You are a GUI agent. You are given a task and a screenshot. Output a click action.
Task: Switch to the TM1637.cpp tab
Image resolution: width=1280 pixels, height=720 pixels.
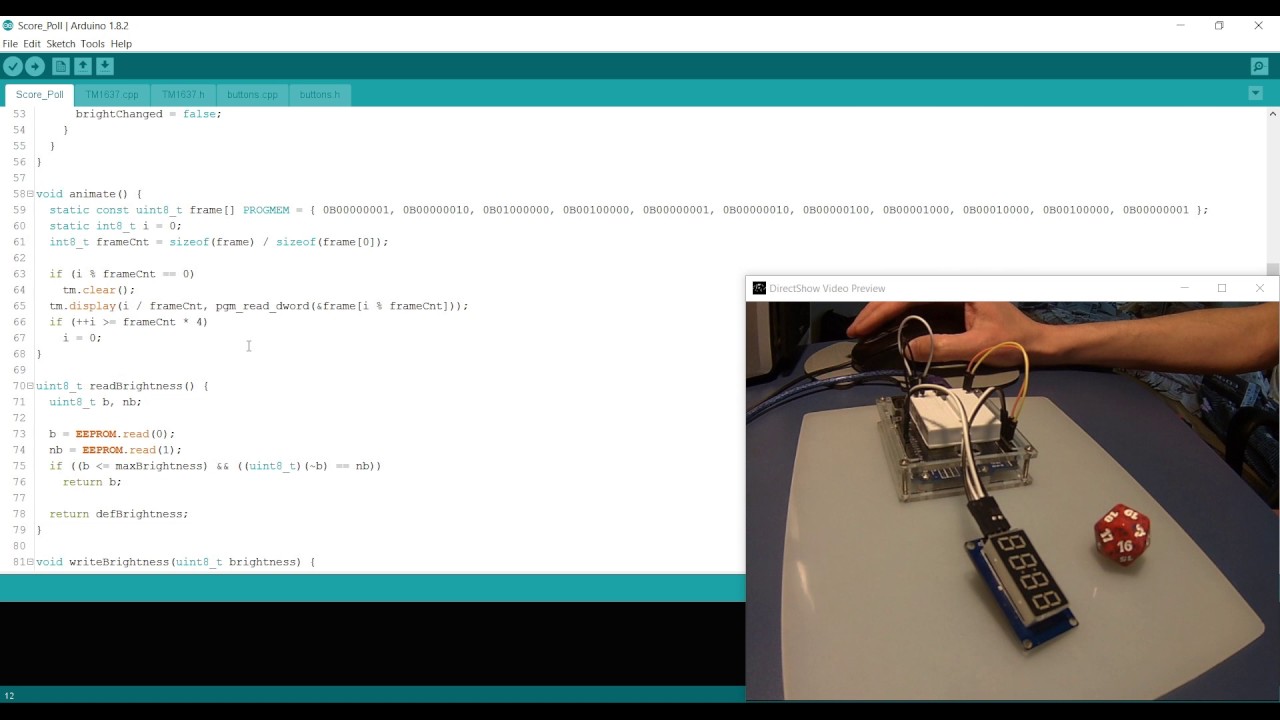point(112,95)
